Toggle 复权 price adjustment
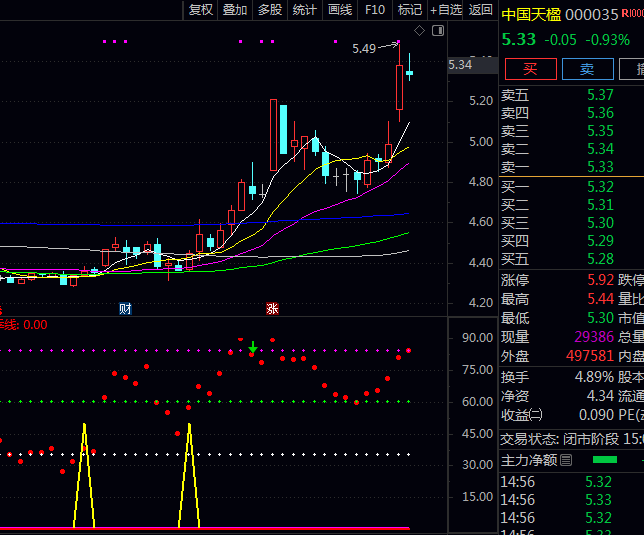644x535 pixels. [x=201, y=10]
